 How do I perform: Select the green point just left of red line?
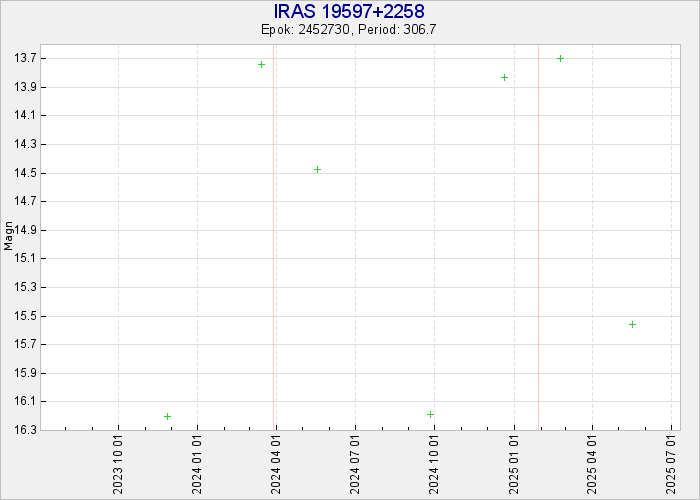[x=504, y=77]
